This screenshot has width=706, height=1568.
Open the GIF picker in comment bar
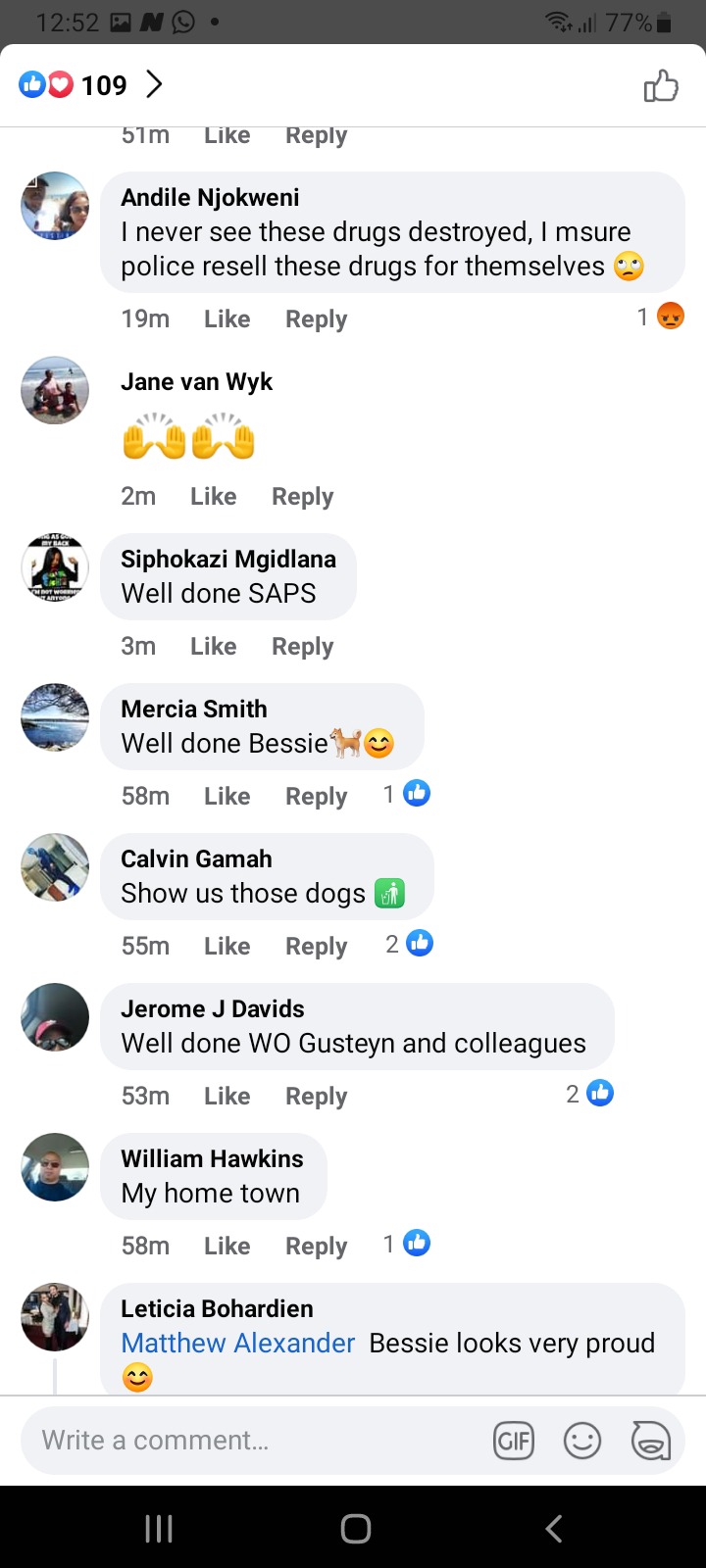(x=514, y=1441)
